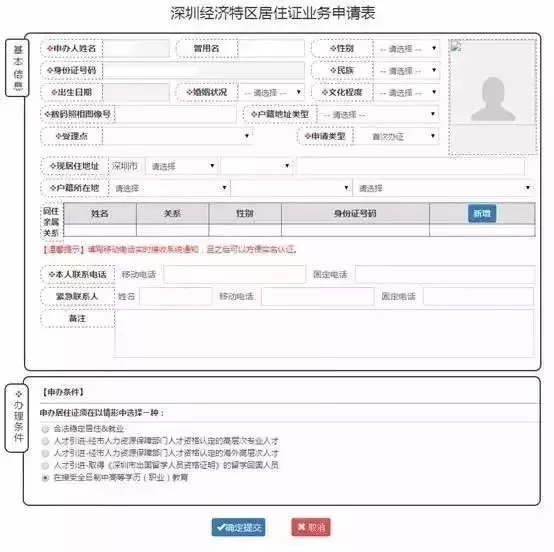Expand the 户籍地址类型 dropdown
Image resolution: width=554 pixels, height=552 pixels.
378,114
